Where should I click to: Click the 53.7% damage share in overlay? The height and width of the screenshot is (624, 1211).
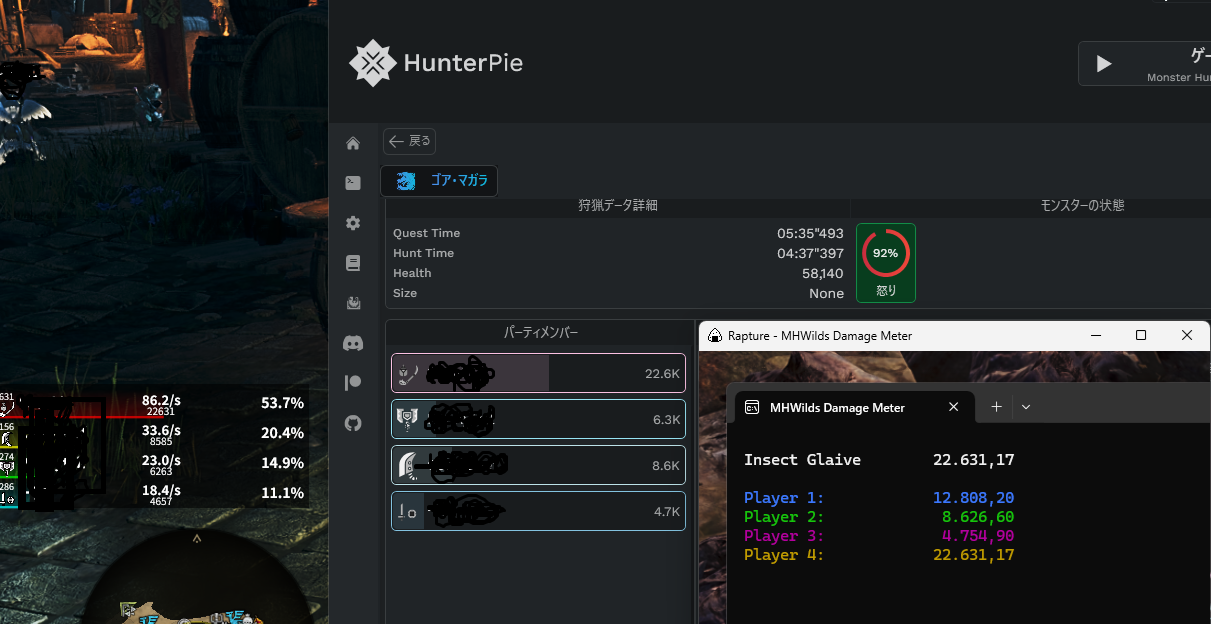tap(282, 403)
